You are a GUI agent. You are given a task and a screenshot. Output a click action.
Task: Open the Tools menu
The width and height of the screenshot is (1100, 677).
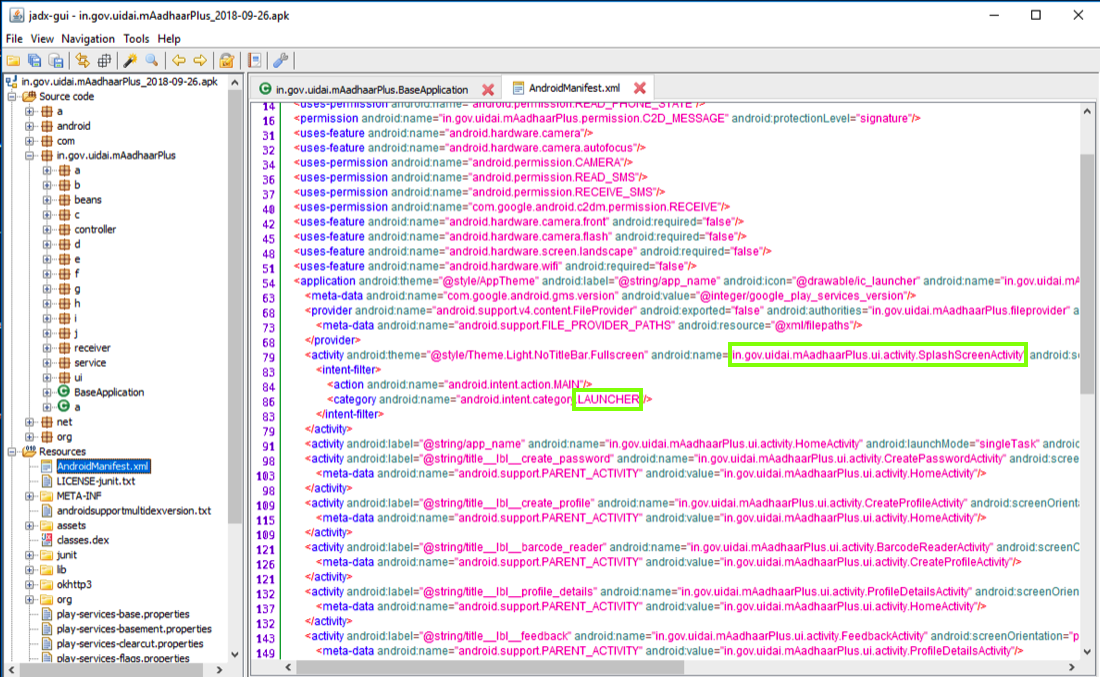pyautogui.click(x=136, y=39)
